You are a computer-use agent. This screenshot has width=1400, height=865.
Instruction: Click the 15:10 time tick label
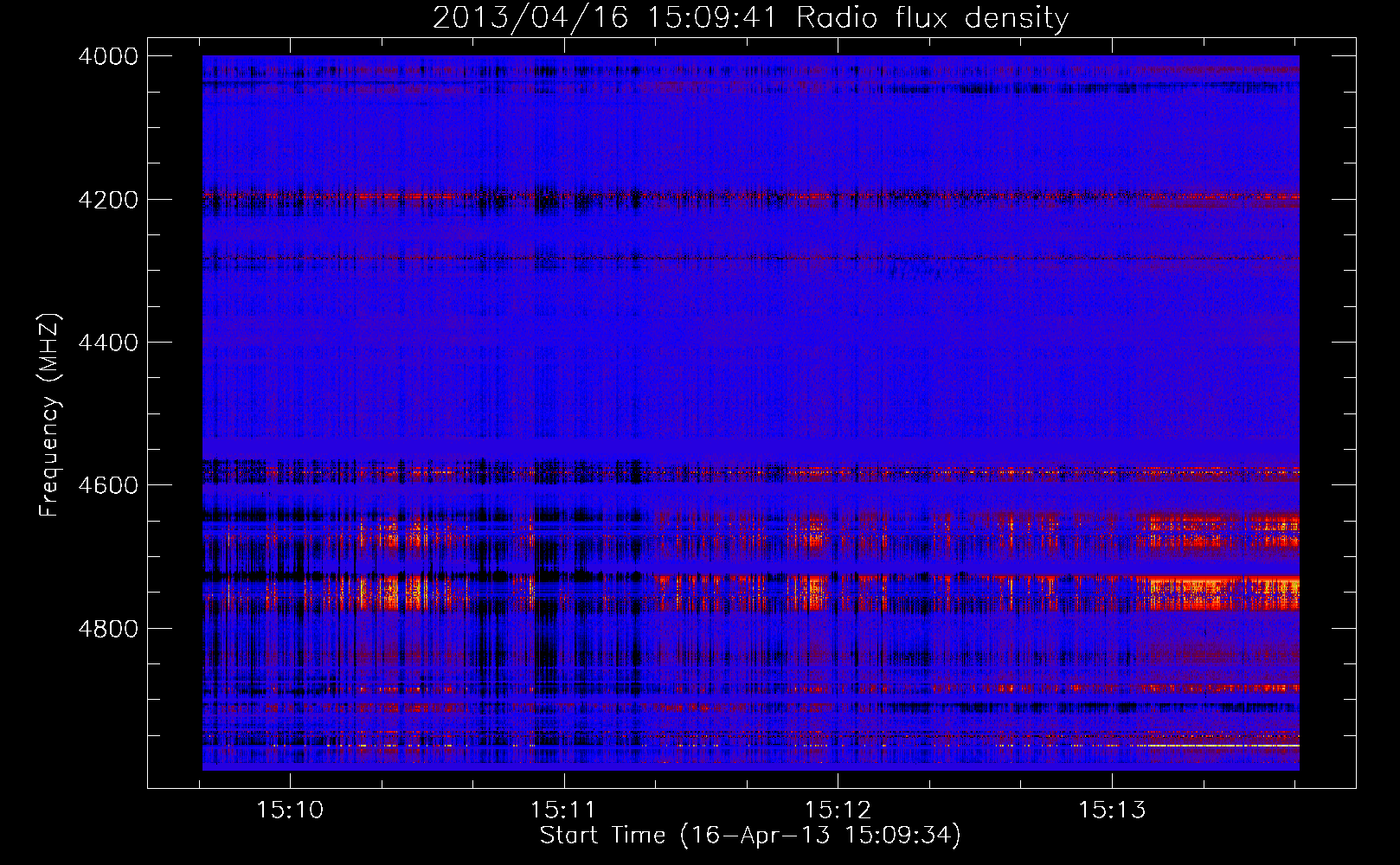(291, 810)
